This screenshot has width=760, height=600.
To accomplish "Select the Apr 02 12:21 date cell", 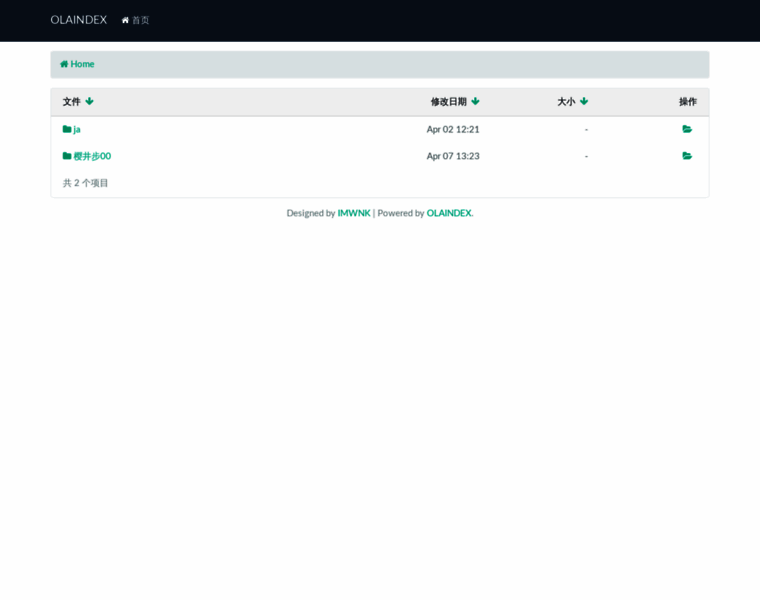I will click(453, 129).
